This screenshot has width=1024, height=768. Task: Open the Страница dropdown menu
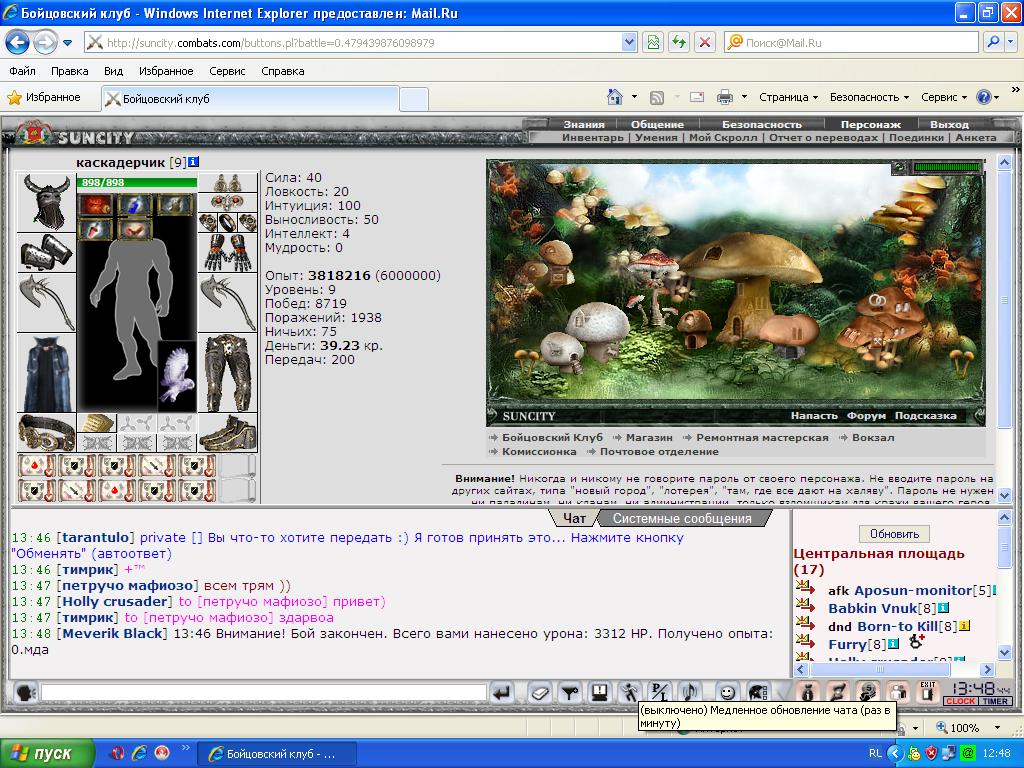click(x=788, y=97)
